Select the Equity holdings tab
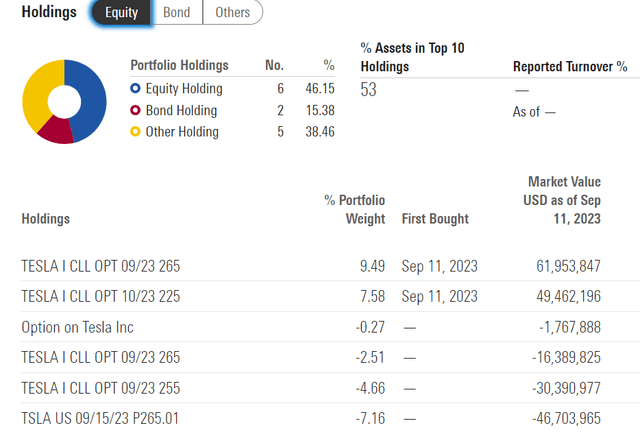The height and width of the screenshot is (432, 640). coord(122,13)
